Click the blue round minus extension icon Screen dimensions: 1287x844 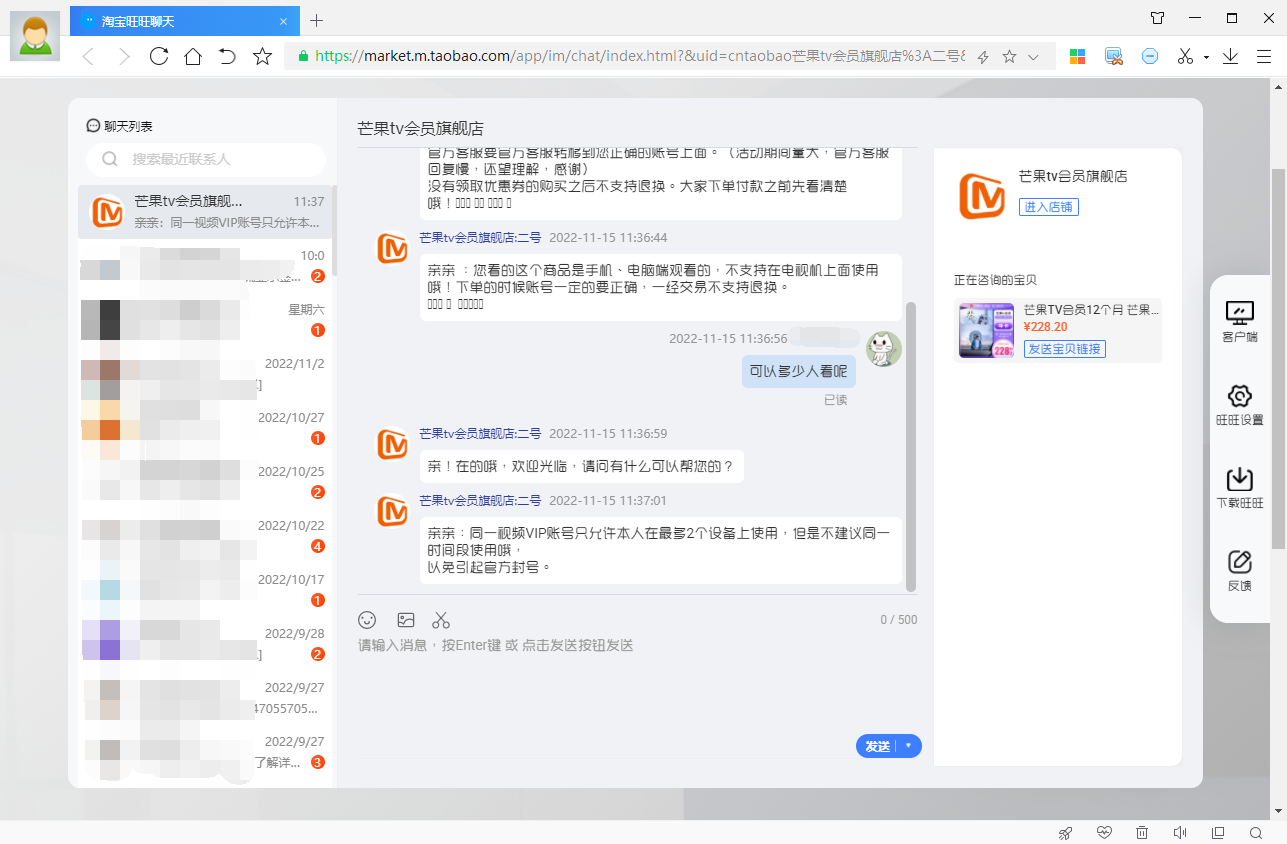(1150, 57)
